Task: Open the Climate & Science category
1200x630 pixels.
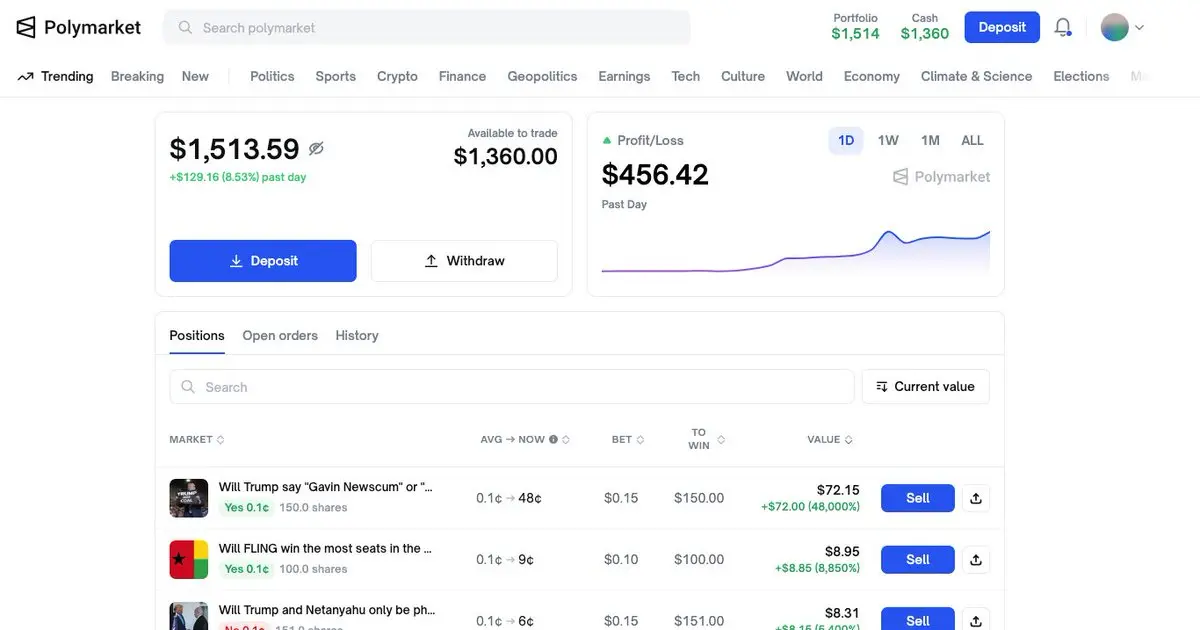Action: coord(976,76)
